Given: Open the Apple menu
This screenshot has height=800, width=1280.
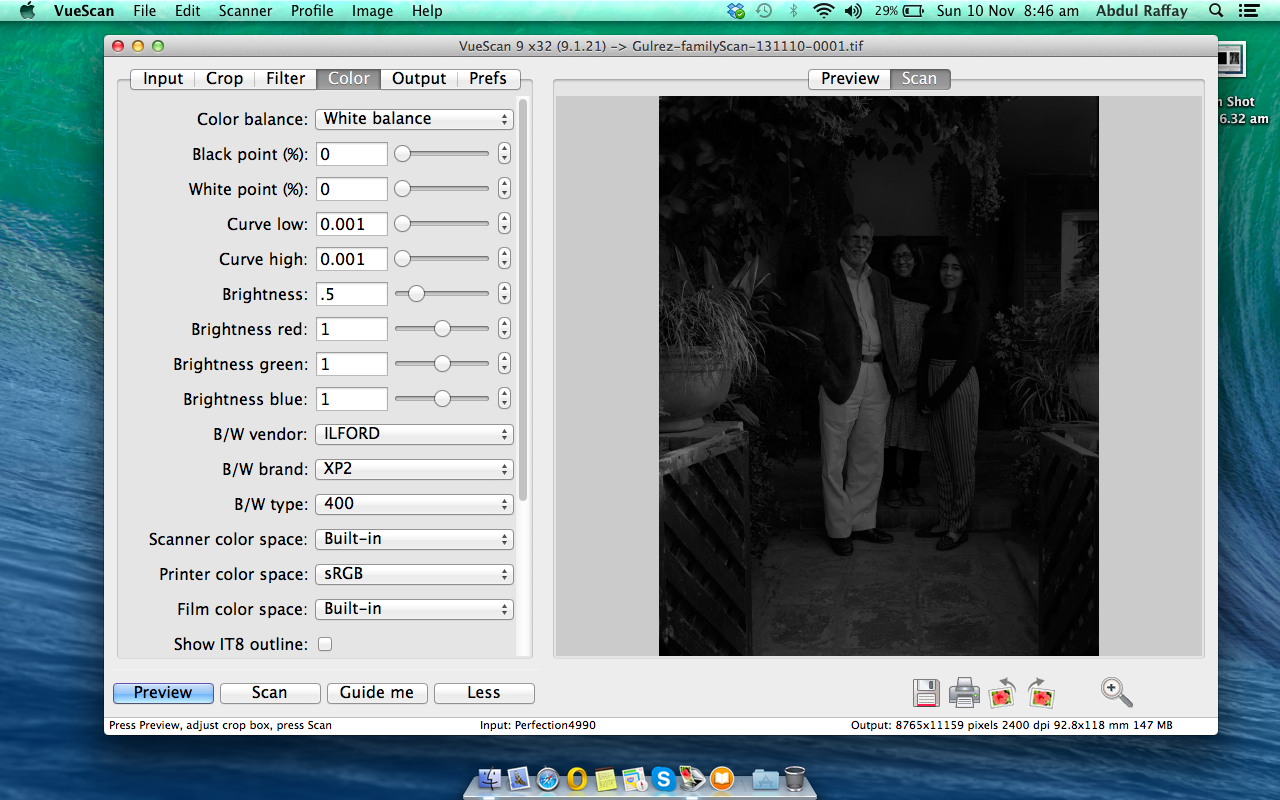Looking at the screenshot, I should click(x=27, y=11).
